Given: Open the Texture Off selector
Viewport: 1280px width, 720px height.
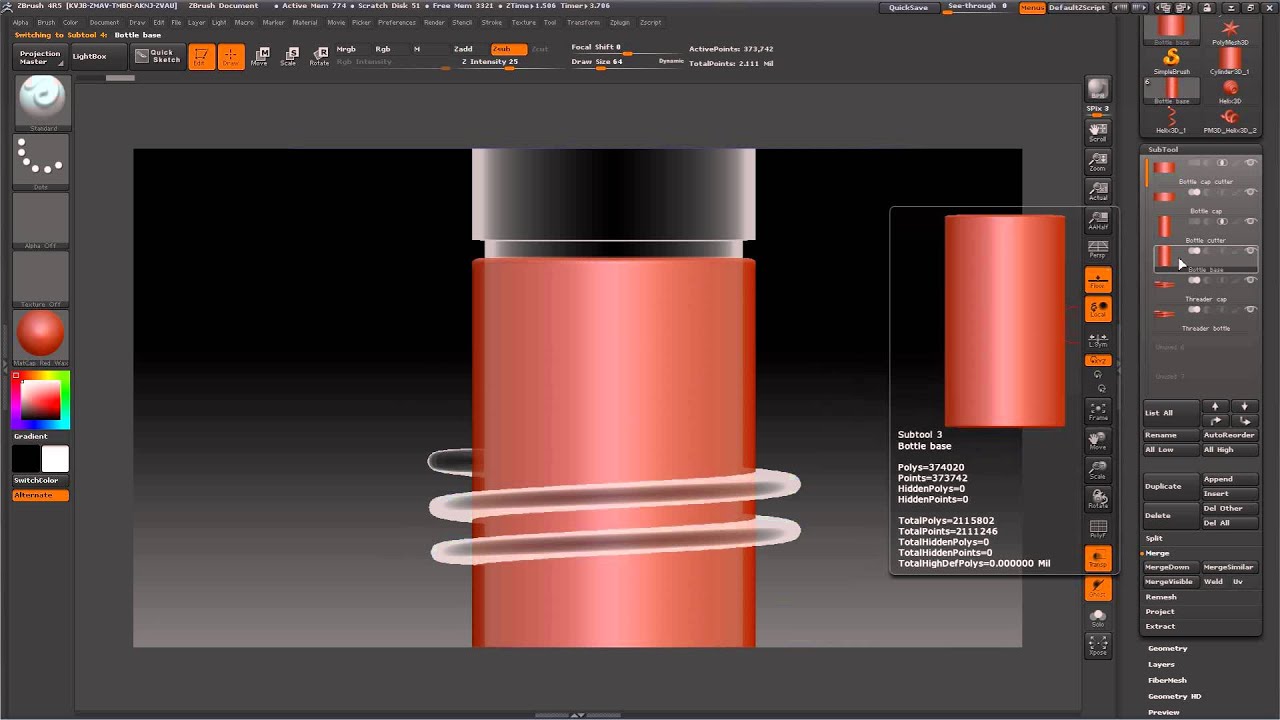Looking at the screenshot, I should pos(42,280).
